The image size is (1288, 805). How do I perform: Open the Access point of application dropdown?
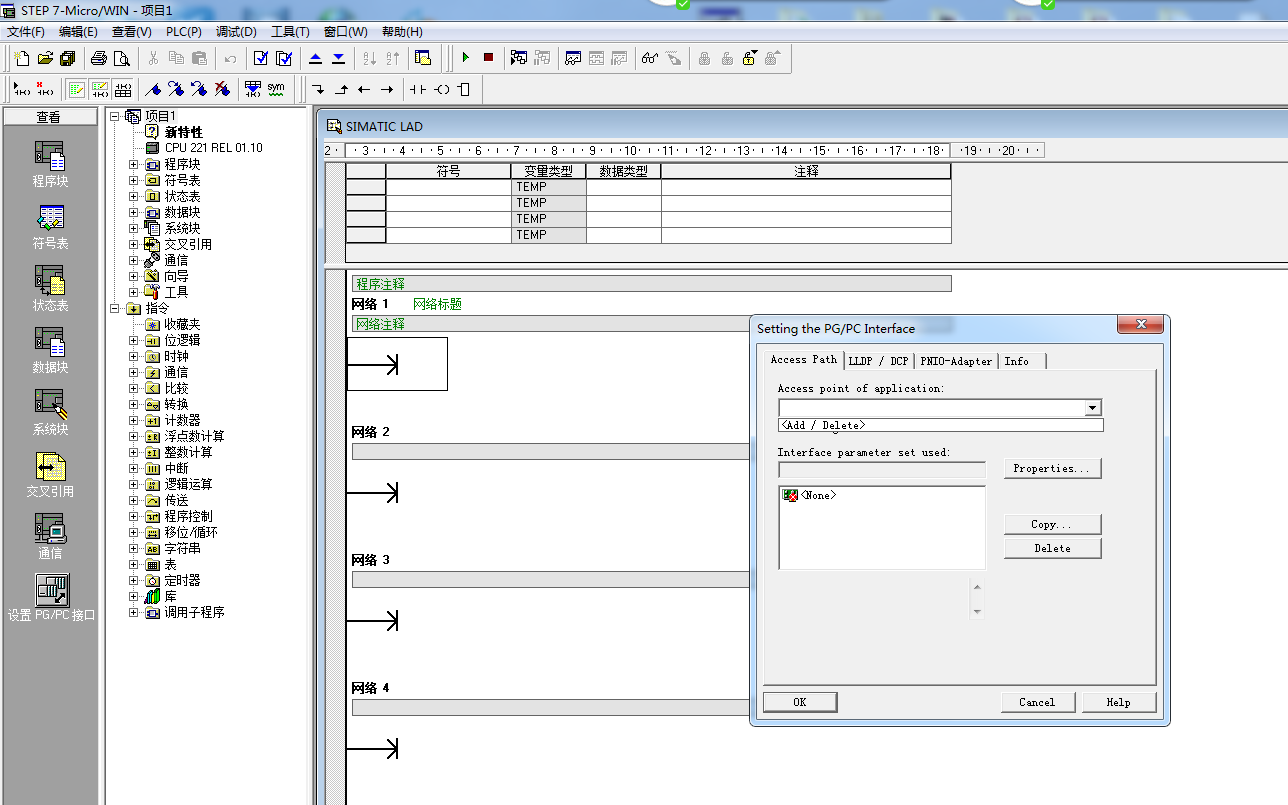point(1093,408)
